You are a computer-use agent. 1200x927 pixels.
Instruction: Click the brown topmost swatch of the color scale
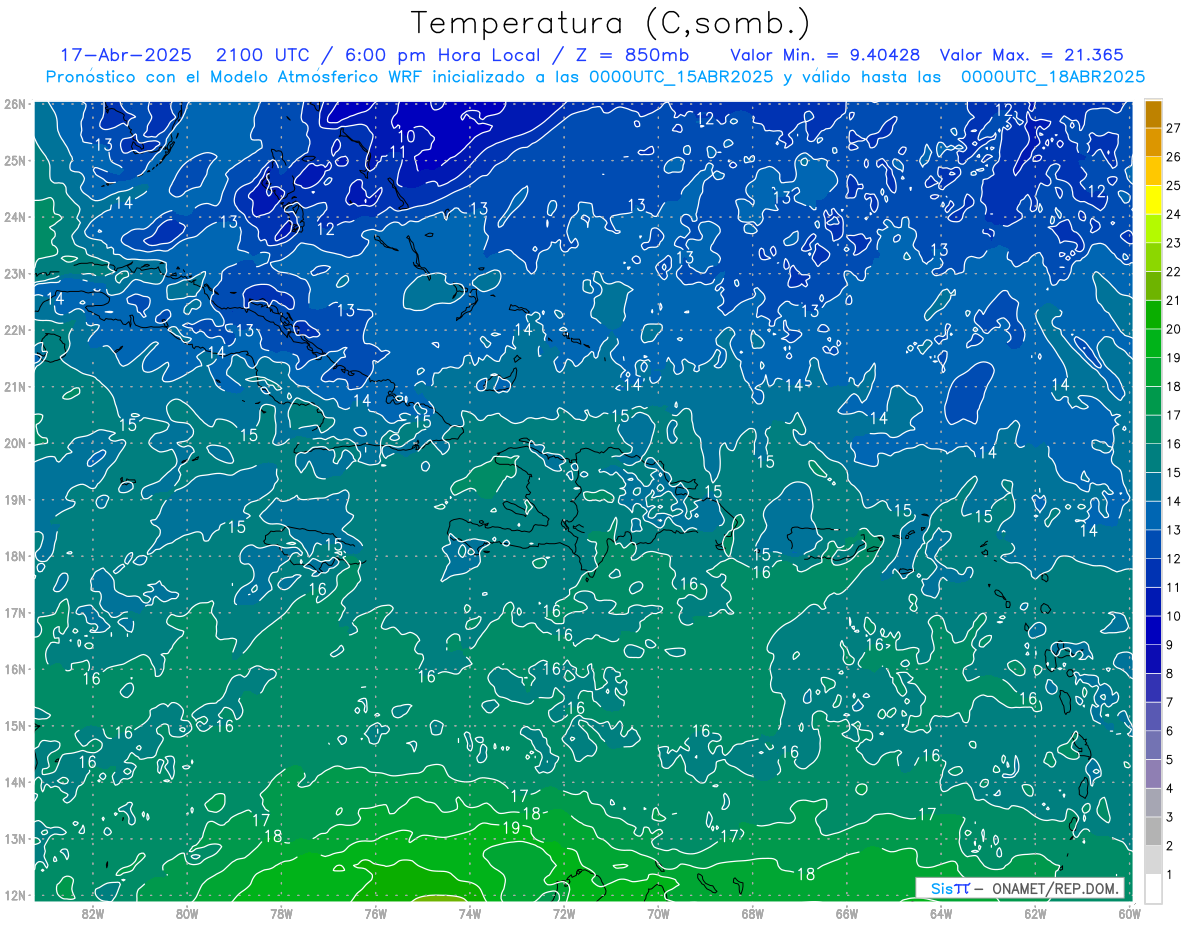(1153, 114)
